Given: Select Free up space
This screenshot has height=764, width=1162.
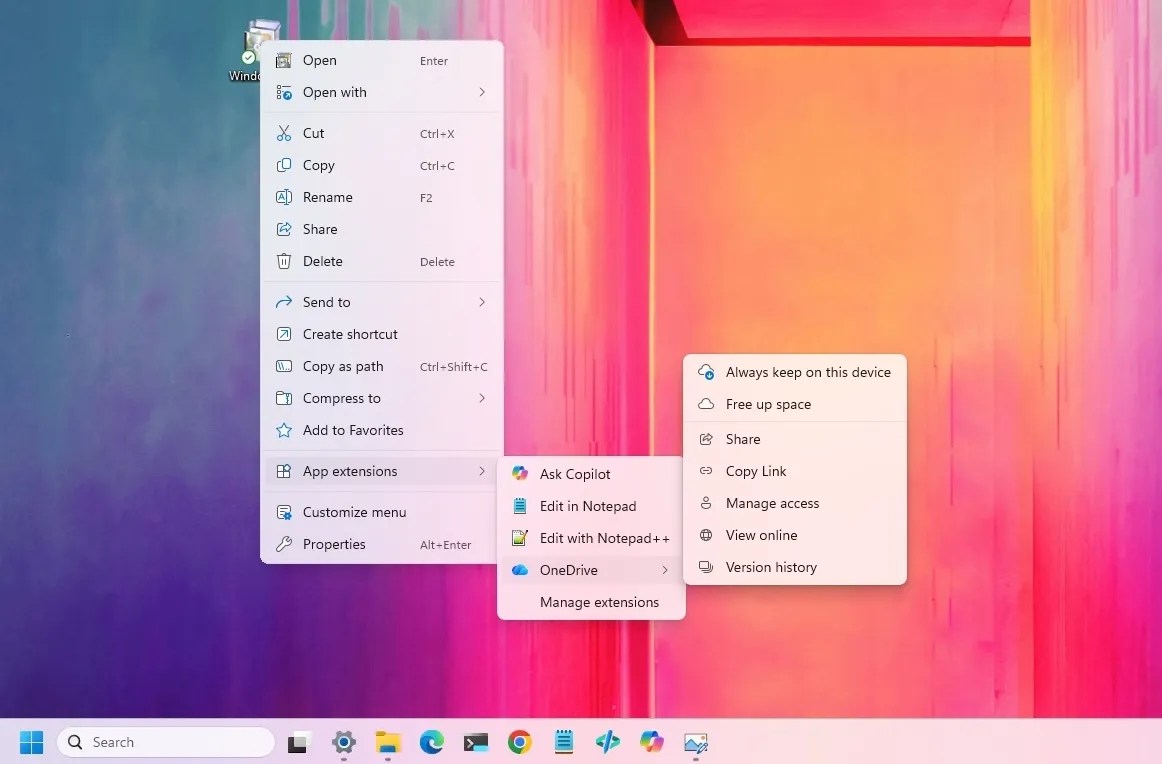Looking at the screenshot, I should coord(794,404).
